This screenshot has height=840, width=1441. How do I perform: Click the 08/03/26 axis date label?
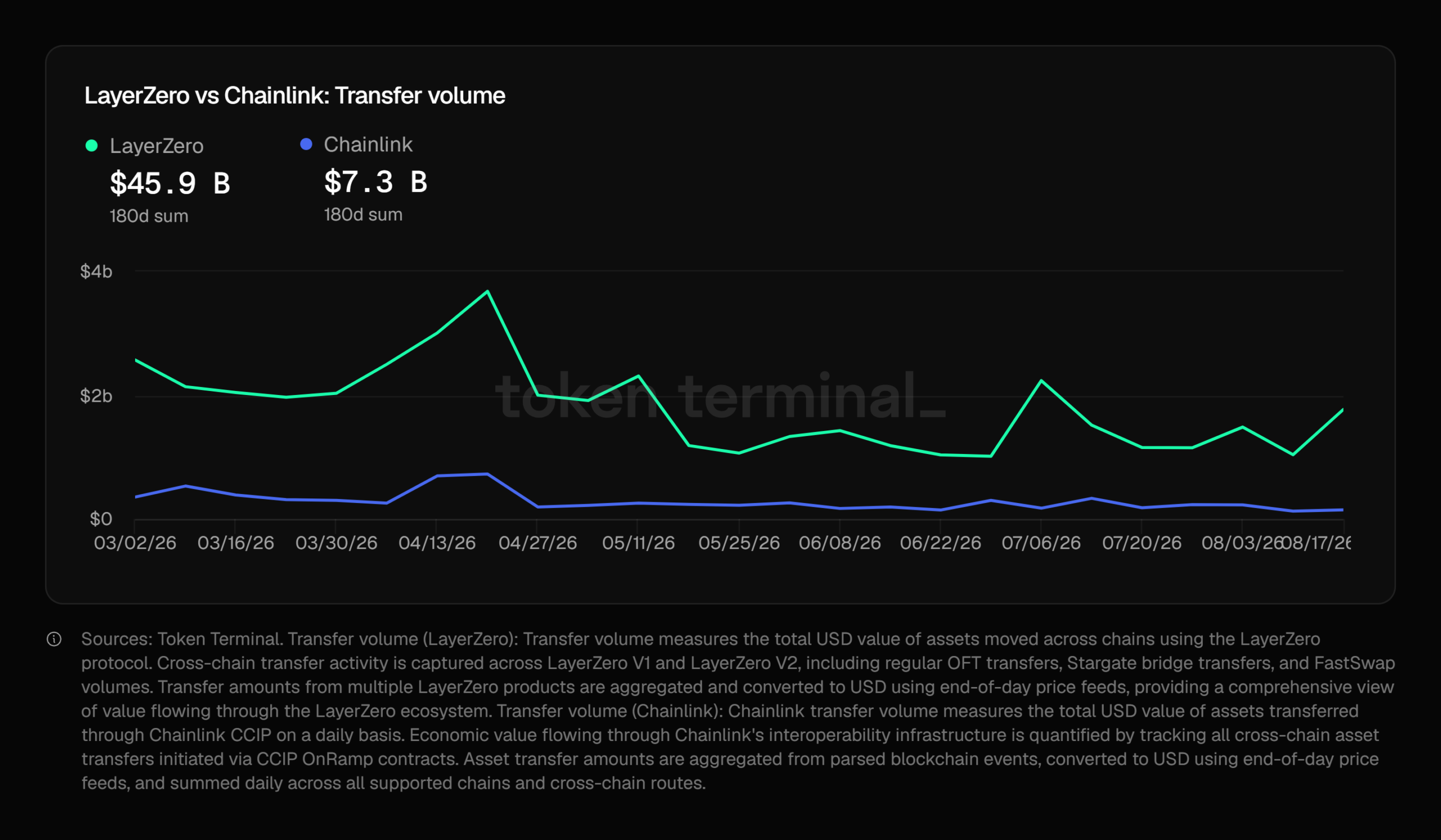pyautogui.click(x=1242, y=542)
